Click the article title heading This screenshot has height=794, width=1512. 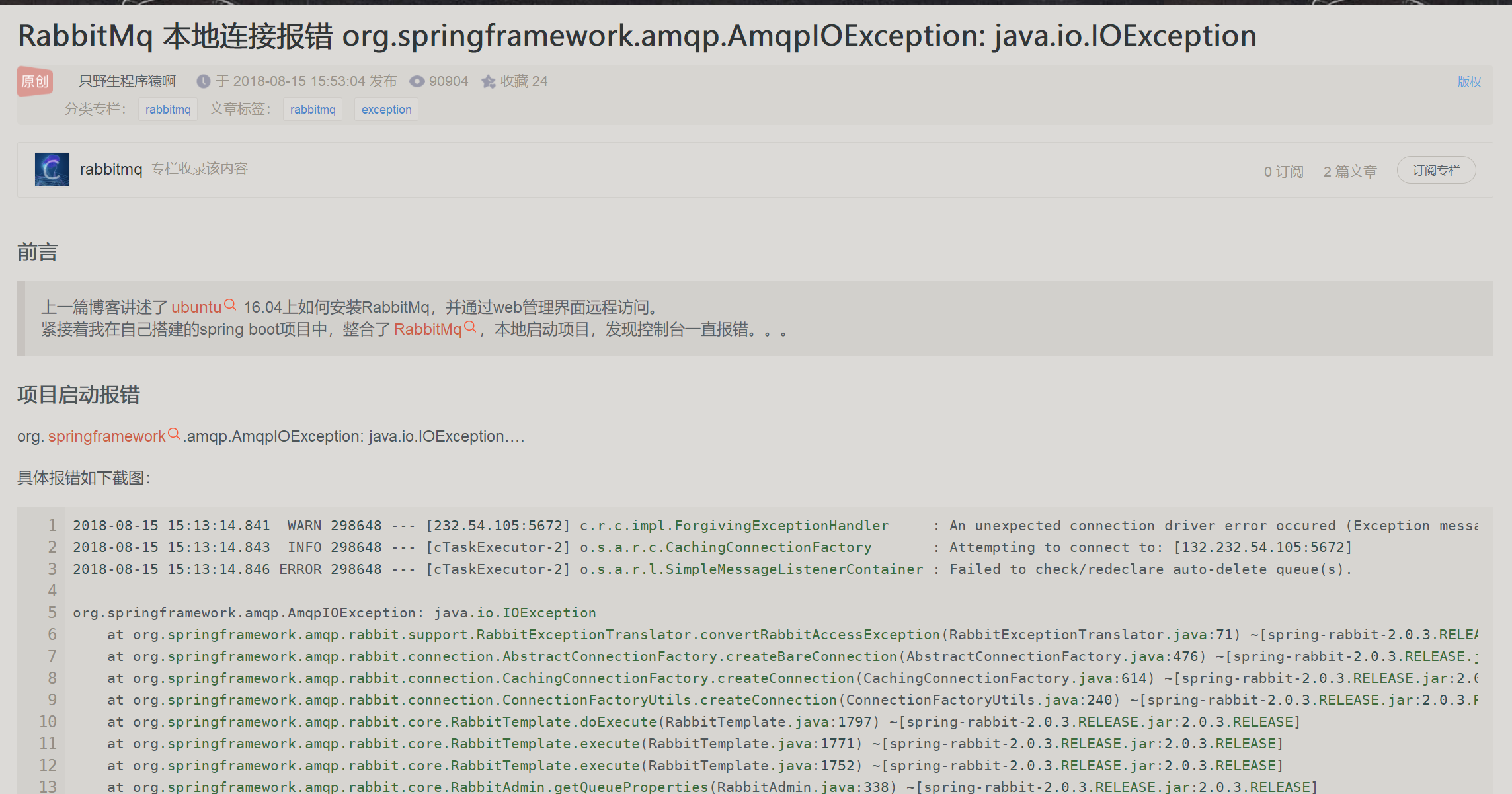click(x=637, y=36)
